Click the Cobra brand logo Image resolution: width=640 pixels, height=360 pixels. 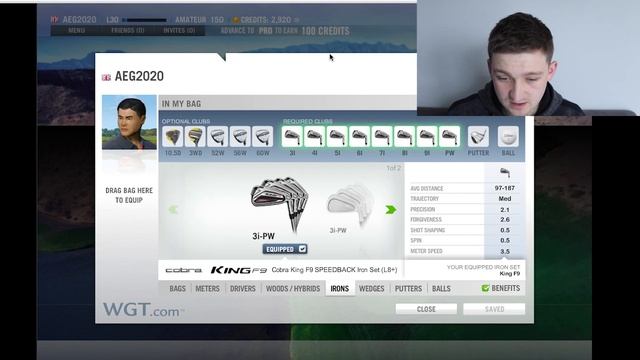tap(184, 270)
